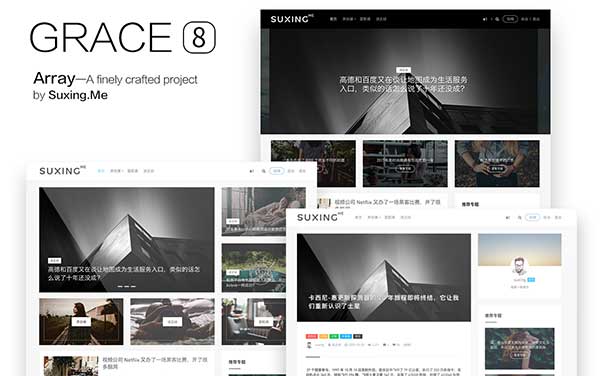
Task: Click the comment icon in the article meta row
Action: point(385,345)
